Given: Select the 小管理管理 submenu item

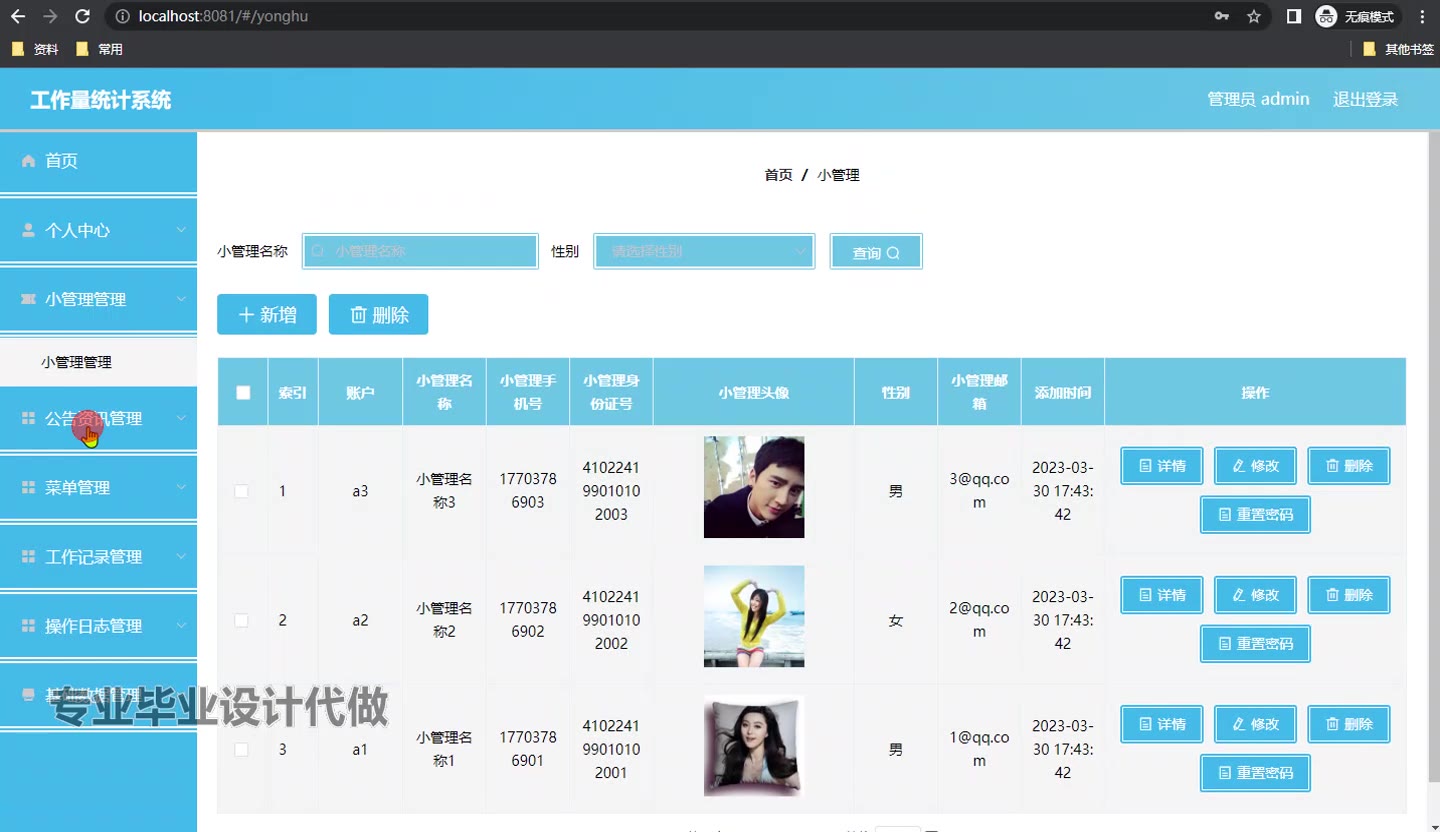Looking at the screenshot, I should pos(98,362).
